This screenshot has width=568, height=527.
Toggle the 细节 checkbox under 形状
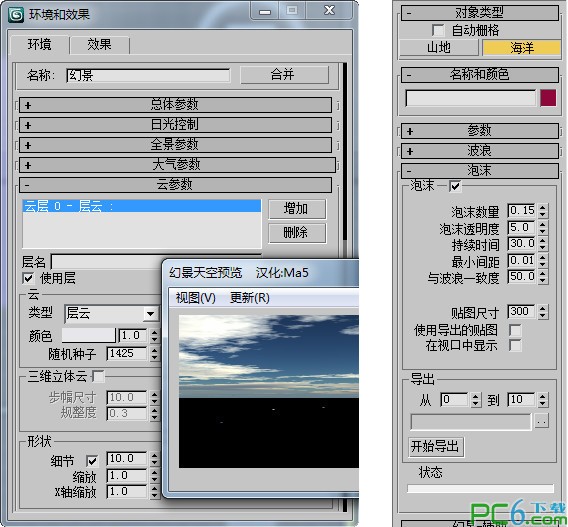(x=92, y=461)
